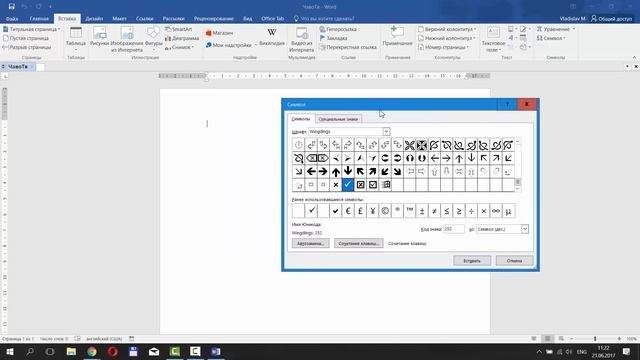Image resolution: width=640 pixels, height=360 pixels.
Task: Open Opera from the taskbar
Action: point(113,351)
